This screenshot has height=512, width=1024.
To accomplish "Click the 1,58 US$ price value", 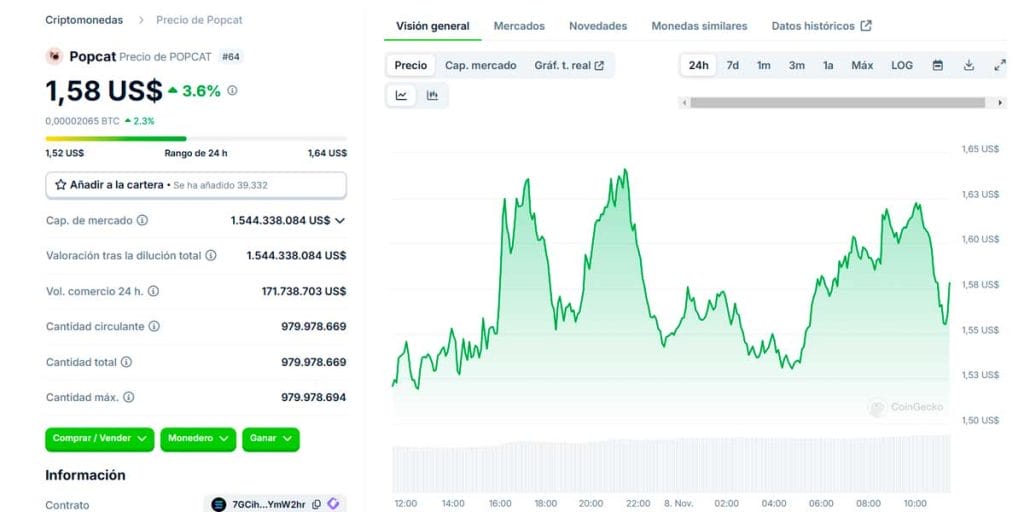I will 104,91.
